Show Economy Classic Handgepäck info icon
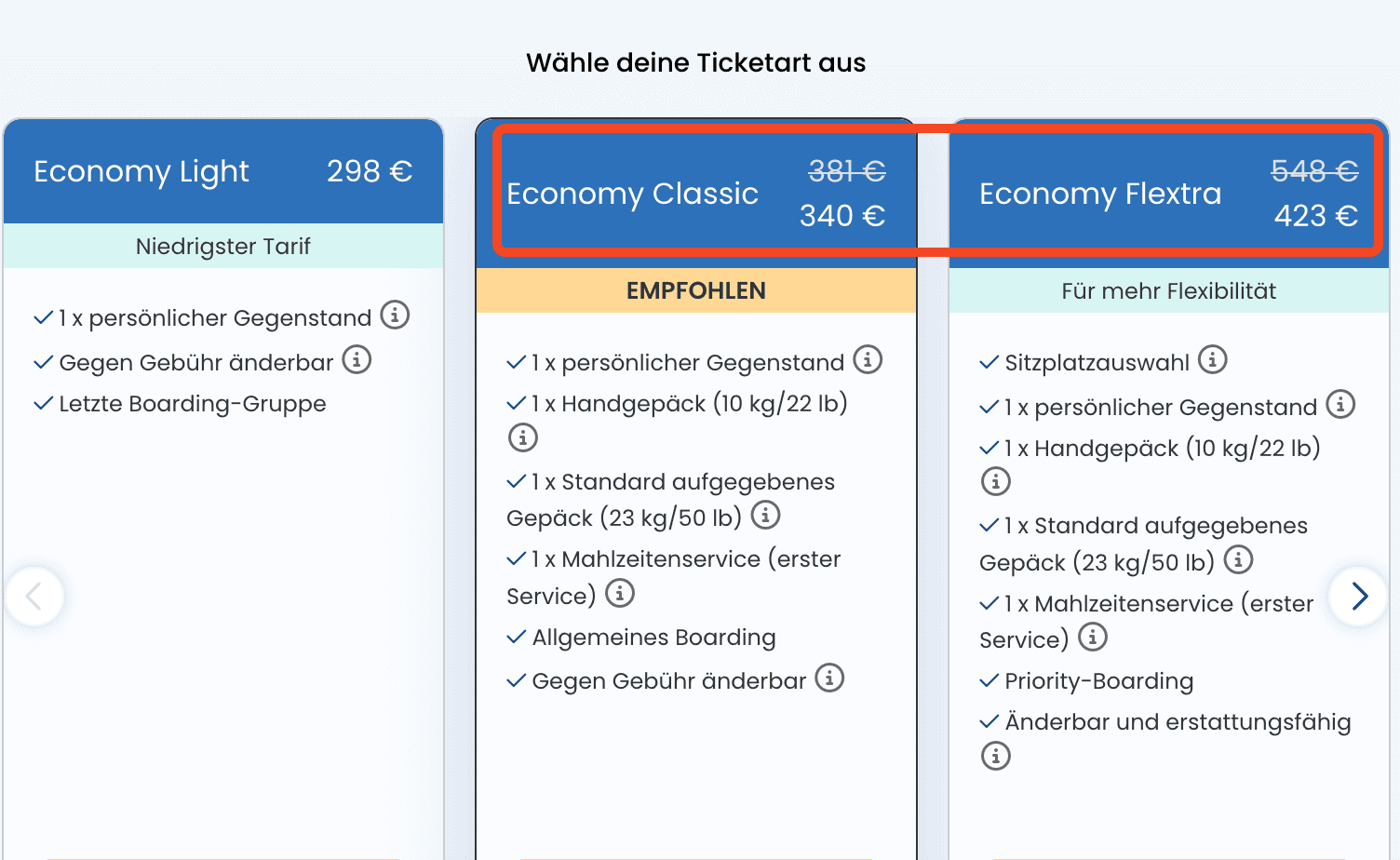 523,437
